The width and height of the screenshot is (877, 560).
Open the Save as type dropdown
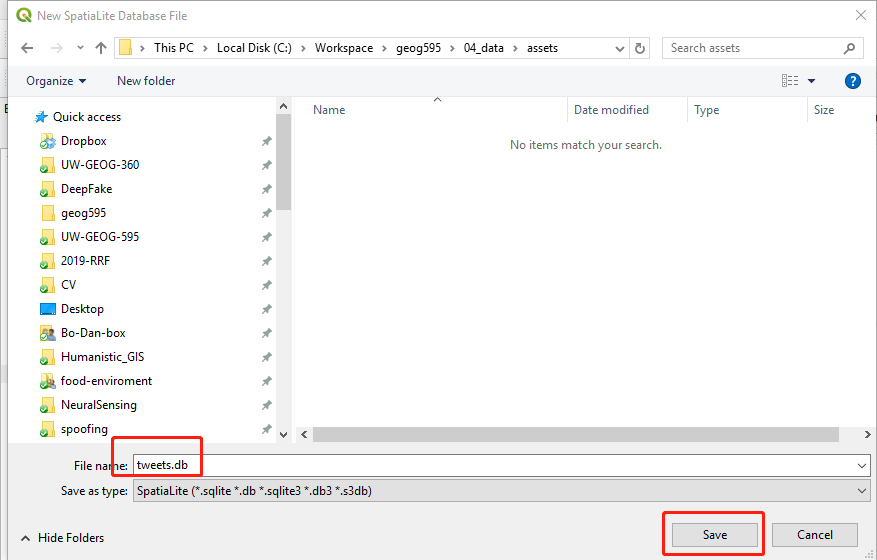tap(500, 491)
